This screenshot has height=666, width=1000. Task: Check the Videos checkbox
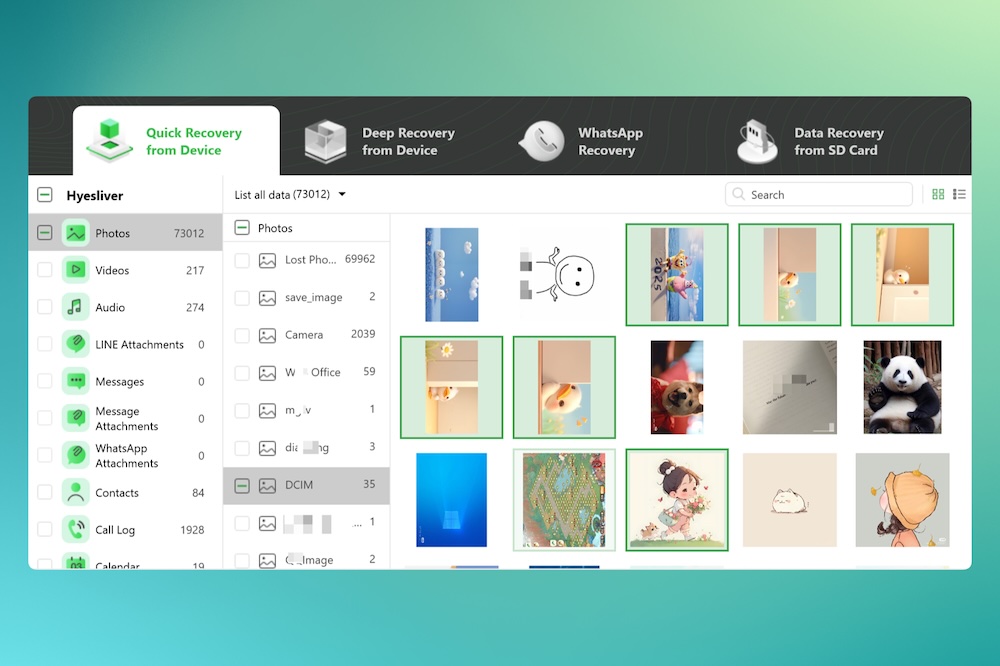(x=45, y=270)
